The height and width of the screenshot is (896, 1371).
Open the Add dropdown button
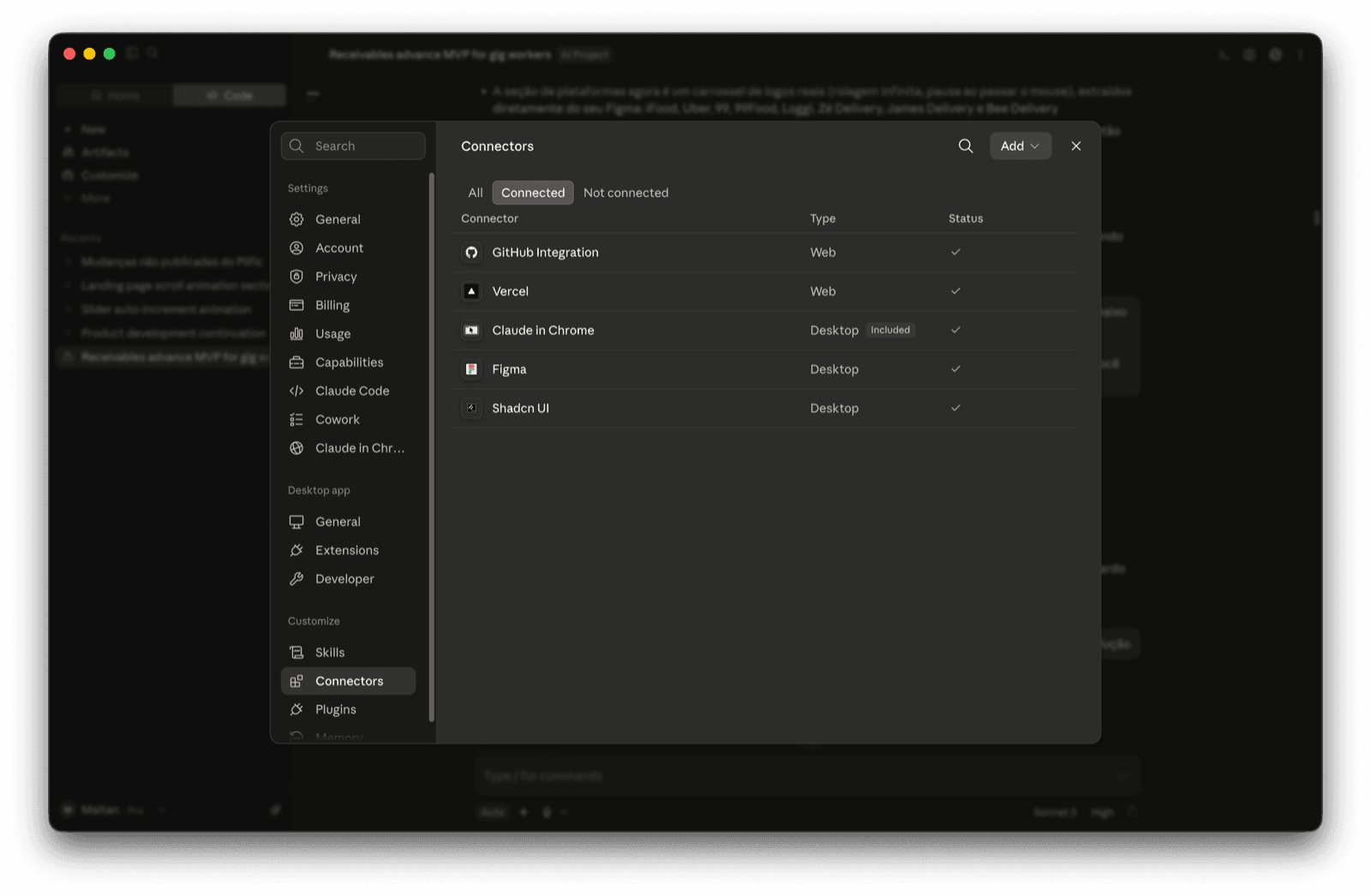[1020, 146]
